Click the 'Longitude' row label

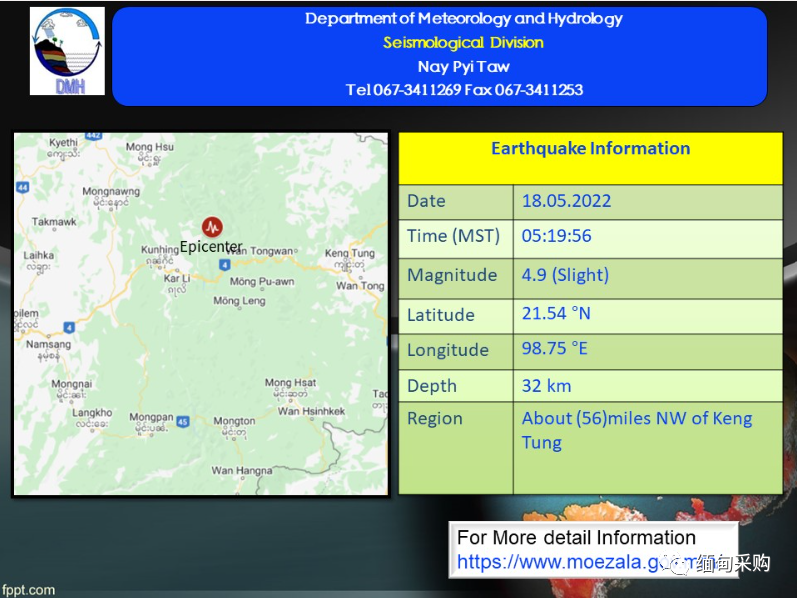point(448,350)
